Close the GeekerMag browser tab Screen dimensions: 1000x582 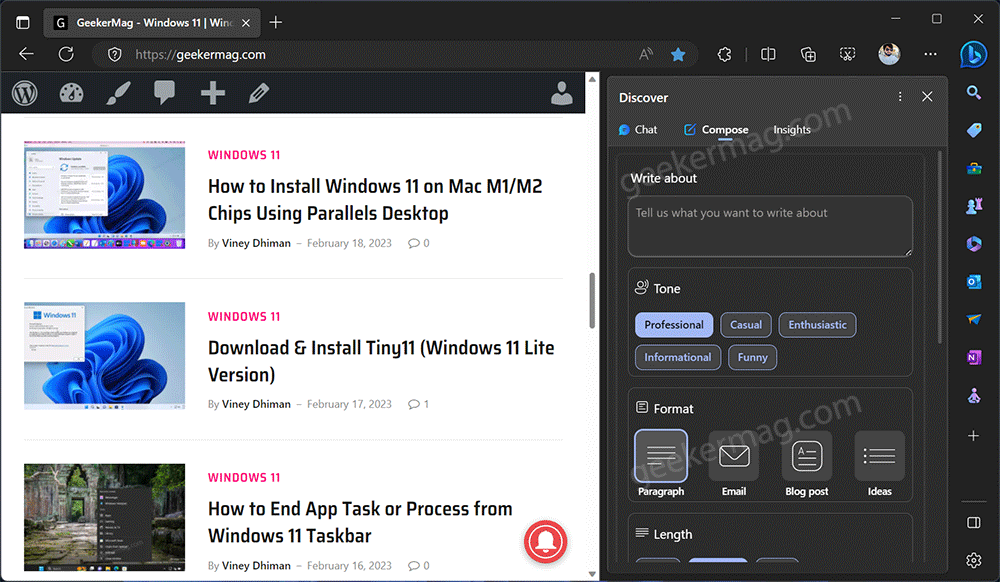[246, 23]
